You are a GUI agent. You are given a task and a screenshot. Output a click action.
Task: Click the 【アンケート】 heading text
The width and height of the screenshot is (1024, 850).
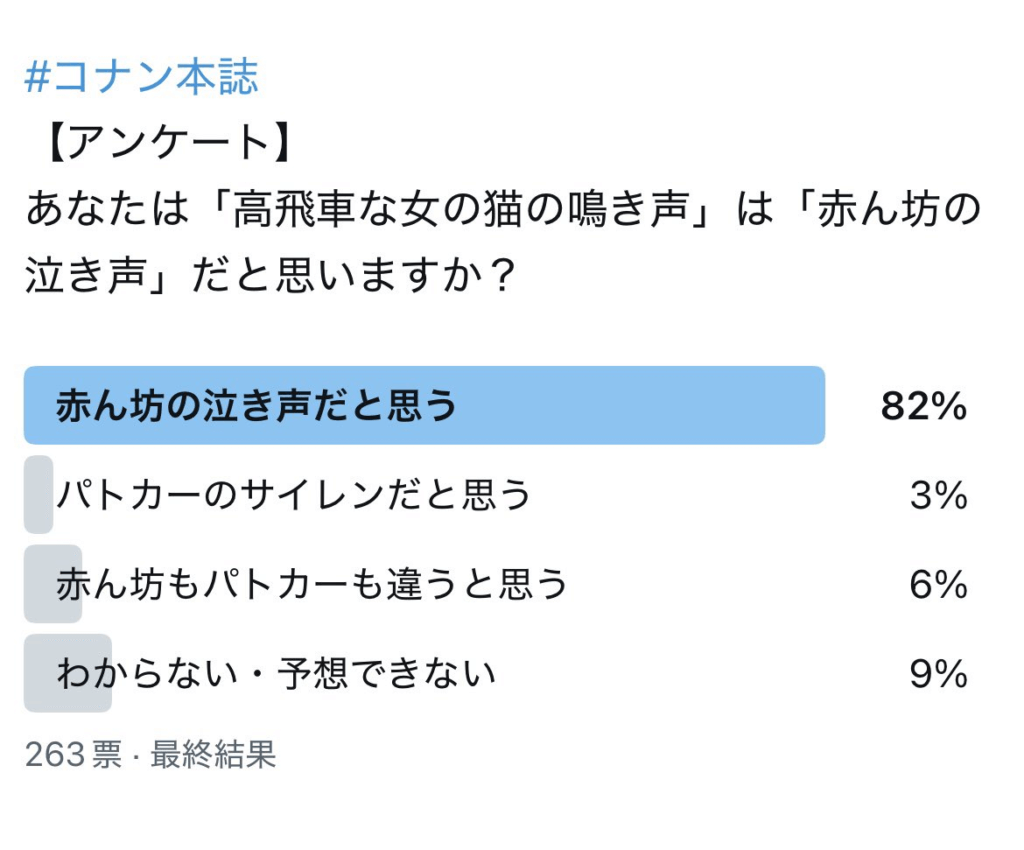click(169, 142)
